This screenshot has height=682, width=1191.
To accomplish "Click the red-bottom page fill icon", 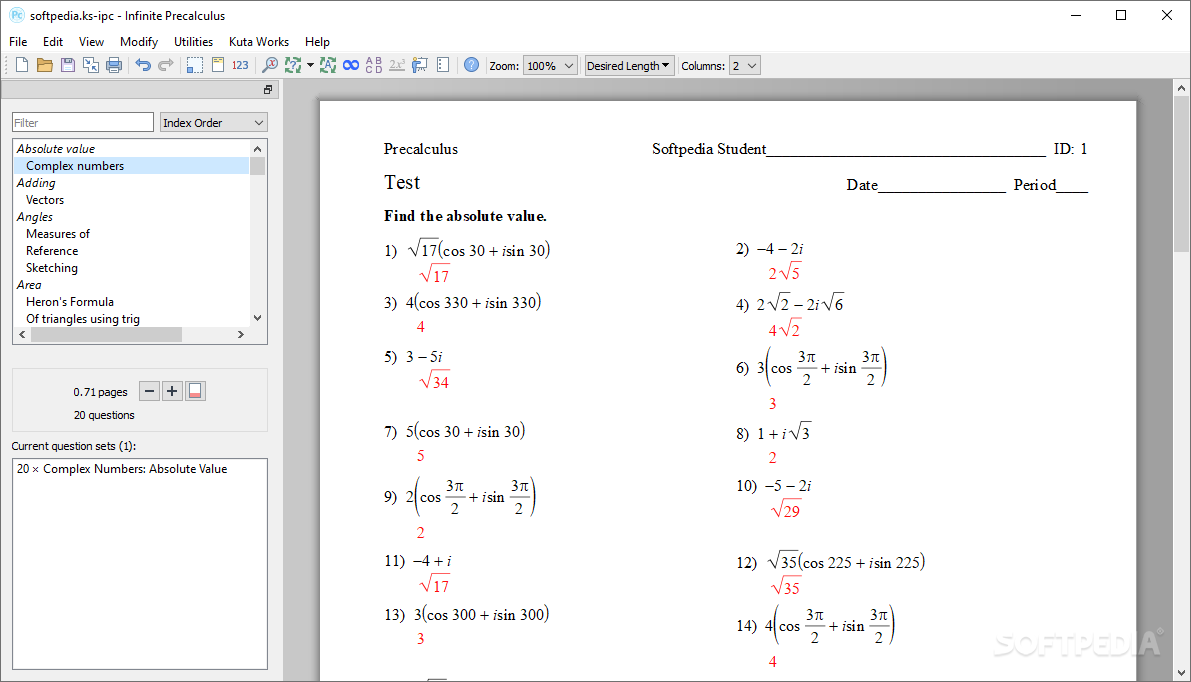I will [195, 391].
